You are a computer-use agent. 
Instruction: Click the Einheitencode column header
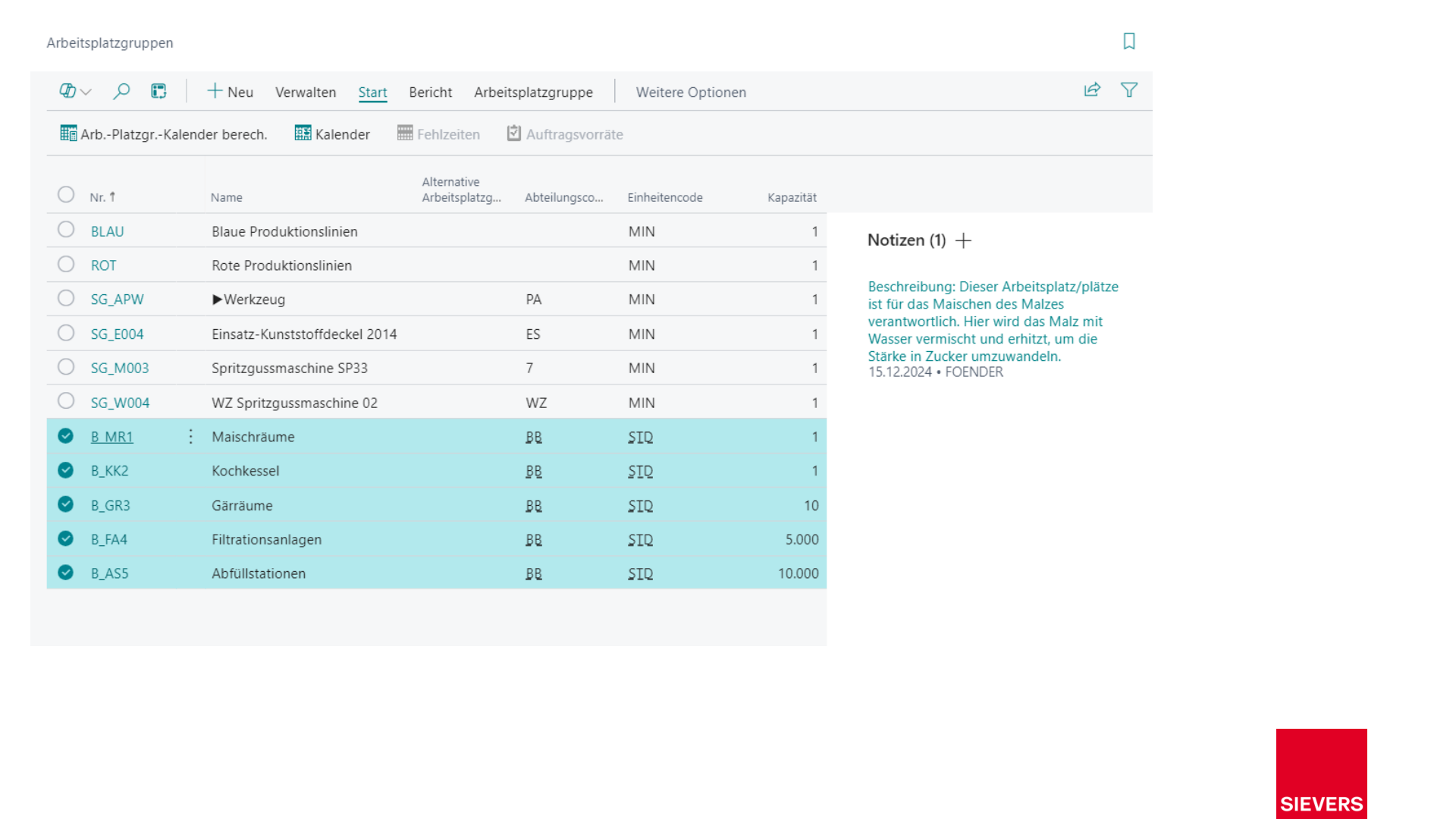665,198
